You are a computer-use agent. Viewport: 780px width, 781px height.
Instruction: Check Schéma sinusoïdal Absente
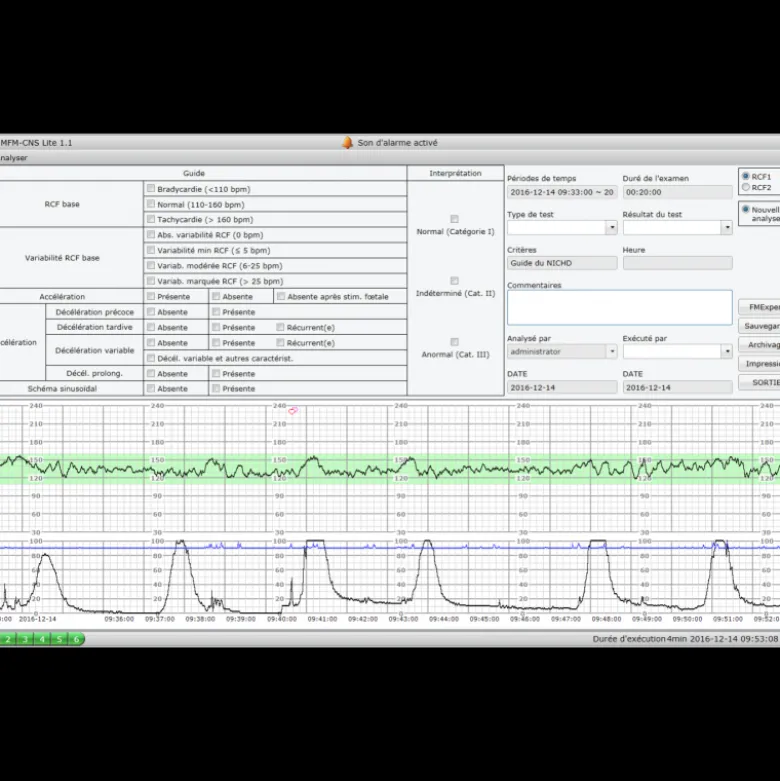tap(151, 388)
